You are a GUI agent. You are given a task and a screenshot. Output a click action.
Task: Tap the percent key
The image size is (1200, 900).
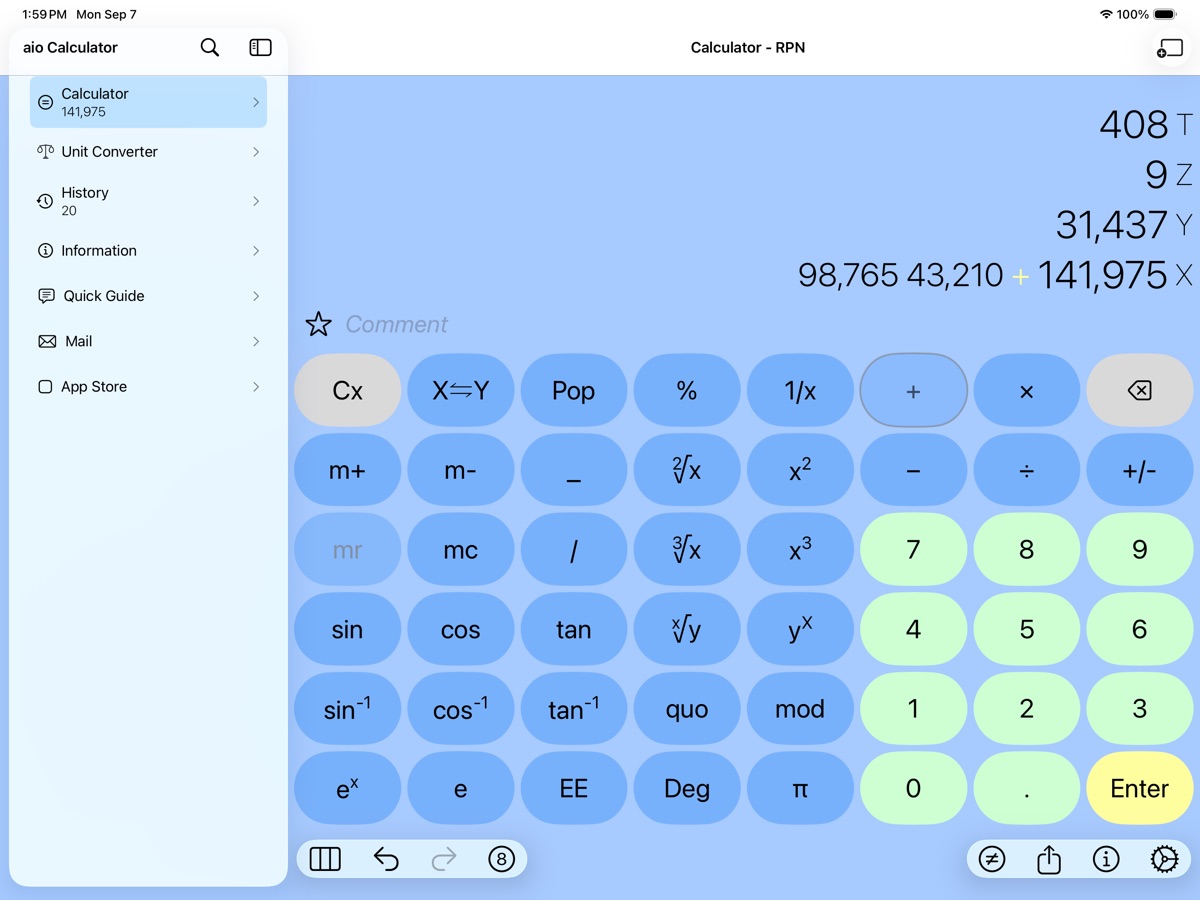687,391
